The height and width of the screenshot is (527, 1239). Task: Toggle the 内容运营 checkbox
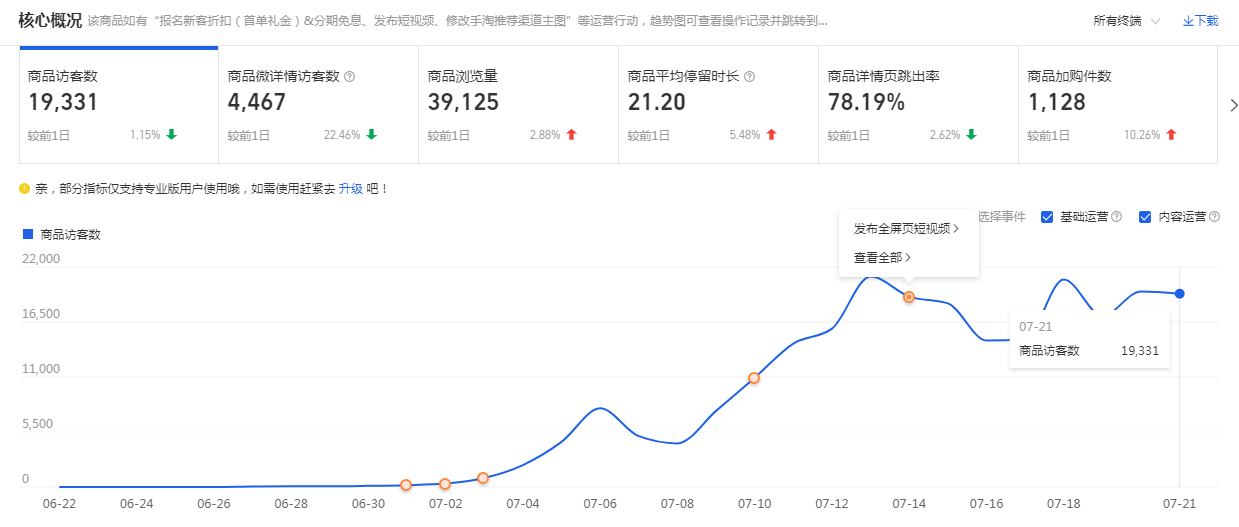coord(1146,217)
